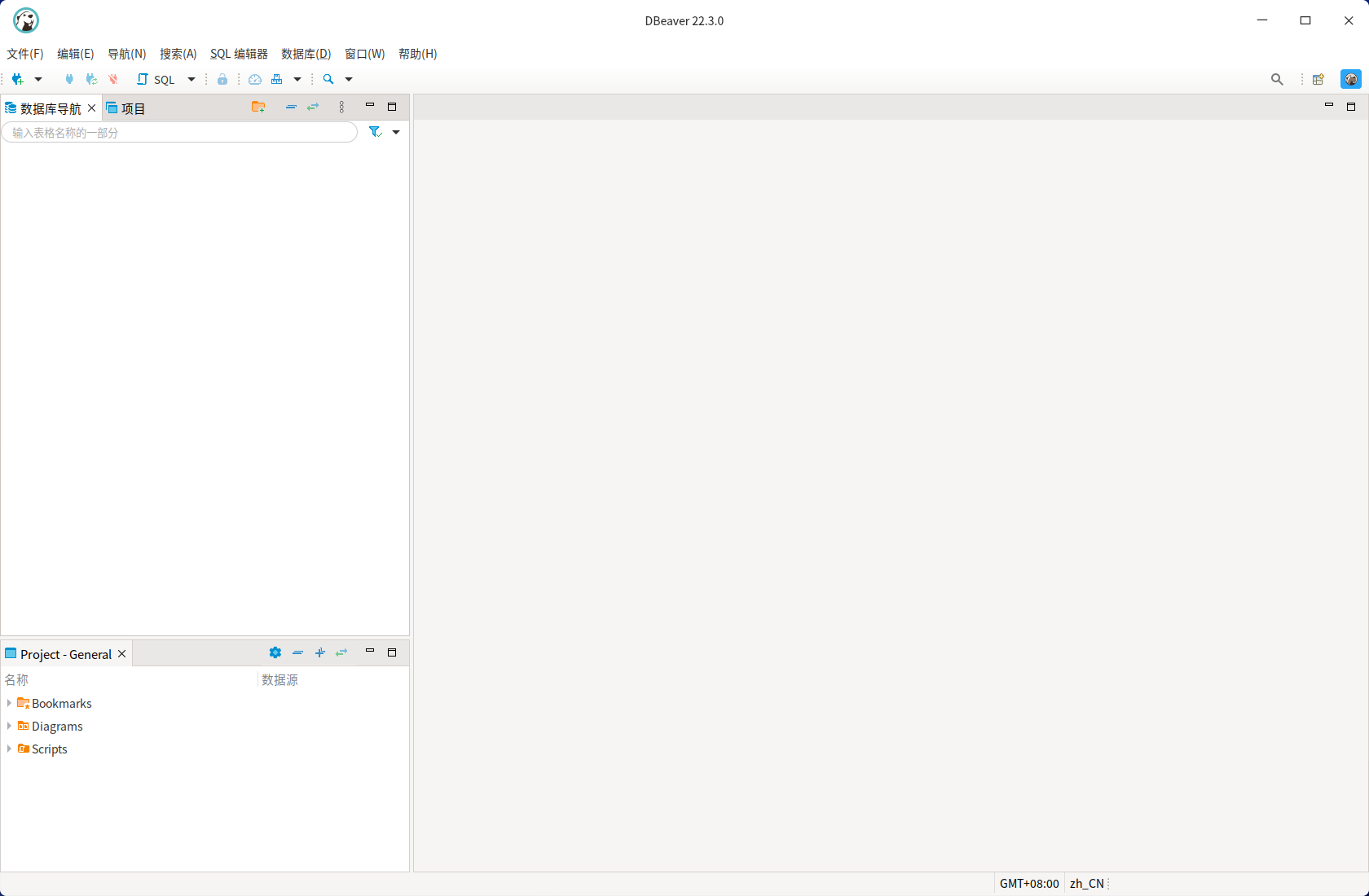The height and width of the screenshot is (896, 1369).
Task: Open the 数据库(D) menu
Action: (306, 54)
